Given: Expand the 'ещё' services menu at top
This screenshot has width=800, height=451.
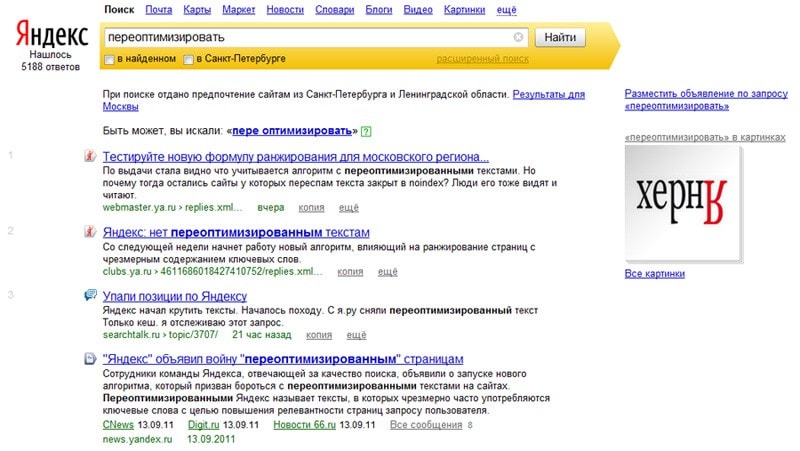Looking at the screenshot, I should (x=506, y=10).
